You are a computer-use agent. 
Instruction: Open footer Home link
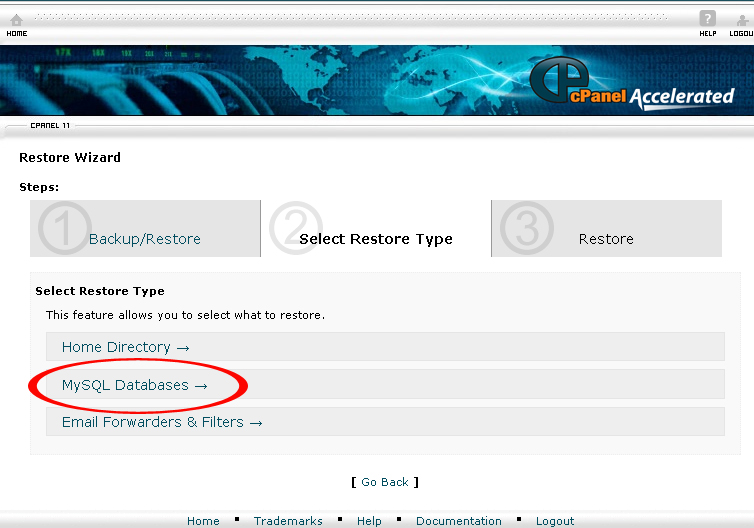point(203,521)
